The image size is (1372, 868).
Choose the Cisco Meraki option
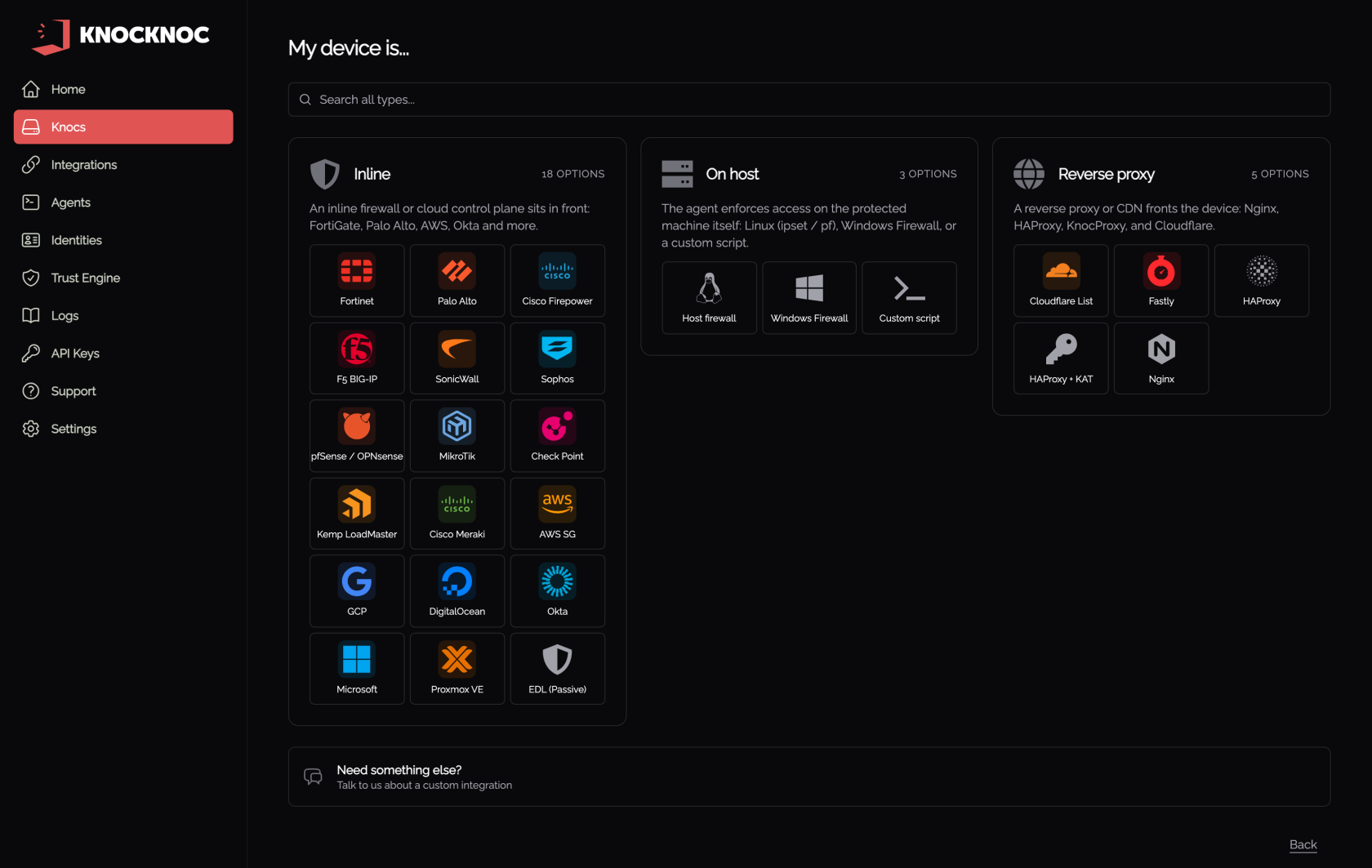point(457,514)
